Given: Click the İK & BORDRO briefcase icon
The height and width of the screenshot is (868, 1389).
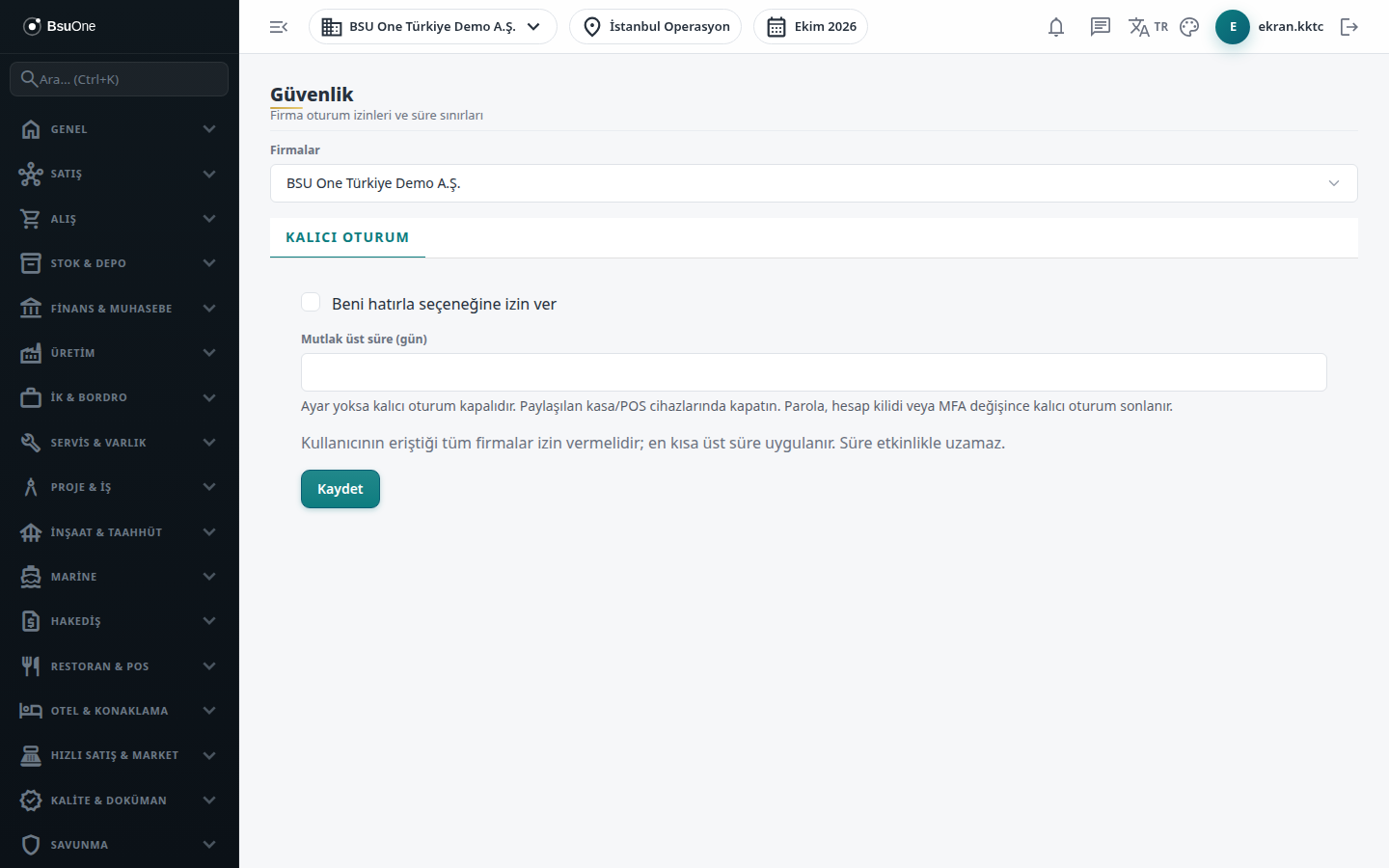Looking at the screenshot, I should click(x=31, y=397).
